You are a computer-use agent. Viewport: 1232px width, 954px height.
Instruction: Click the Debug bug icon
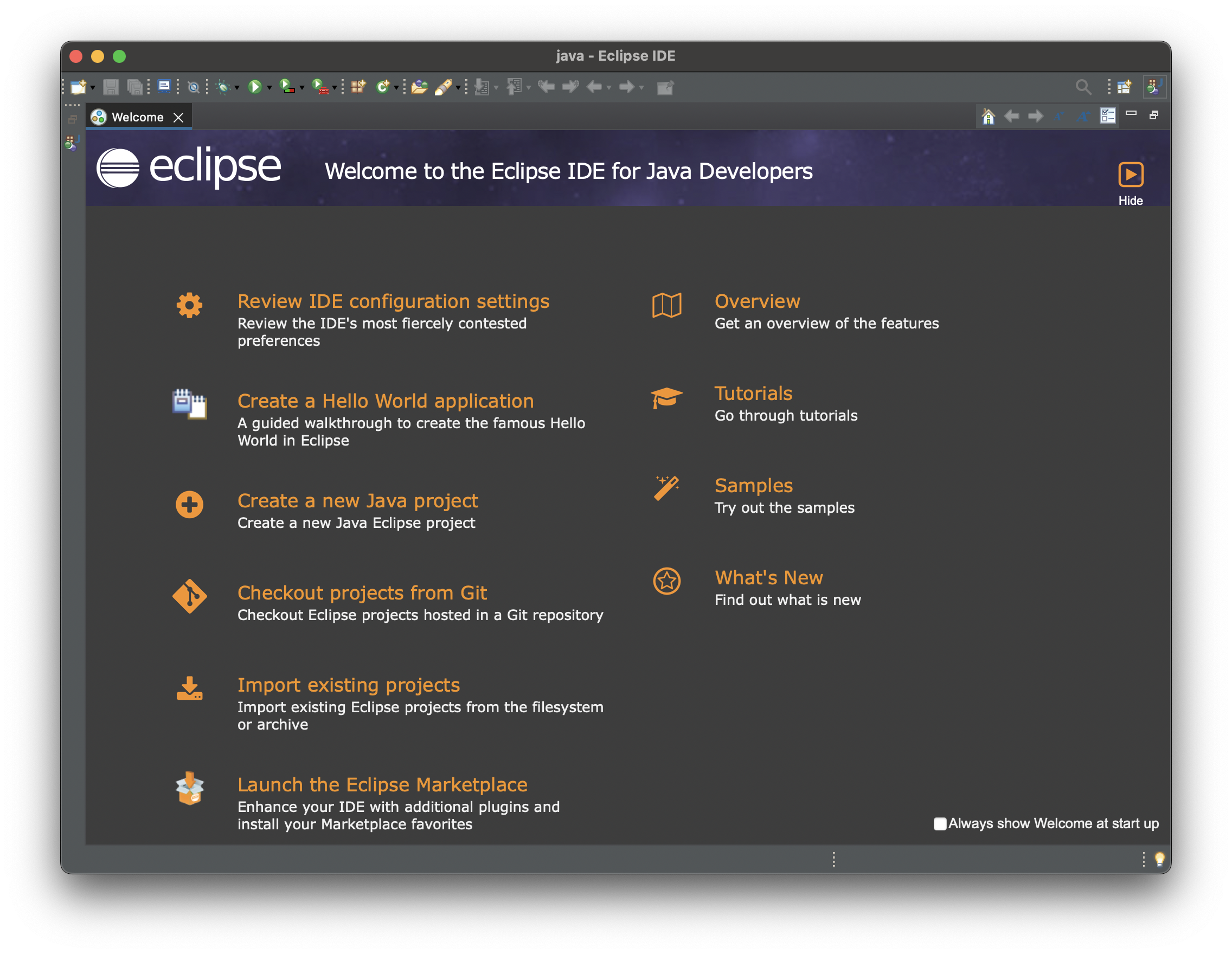[223, 87]
